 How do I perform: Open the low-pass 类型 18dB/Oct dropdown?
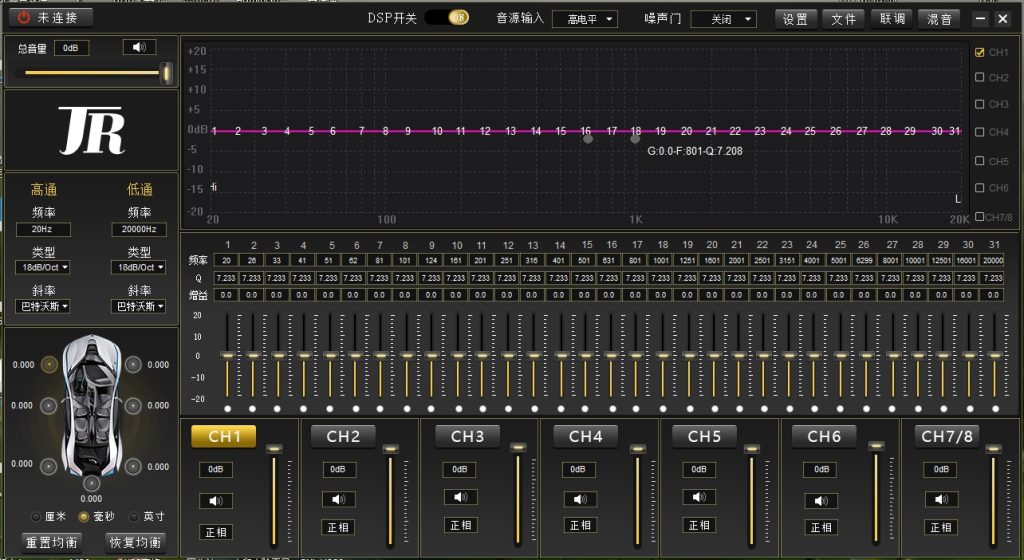coord(138,268)
